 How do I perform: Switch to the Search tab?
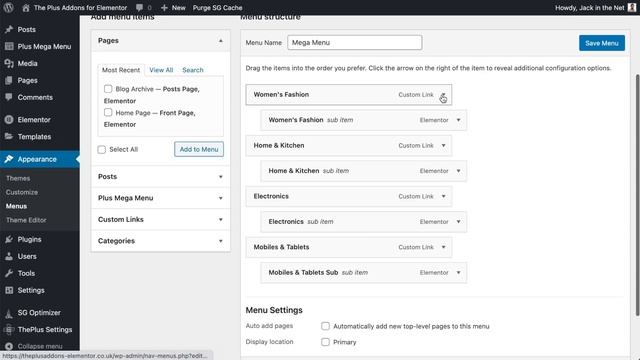(x=193, y=70)
